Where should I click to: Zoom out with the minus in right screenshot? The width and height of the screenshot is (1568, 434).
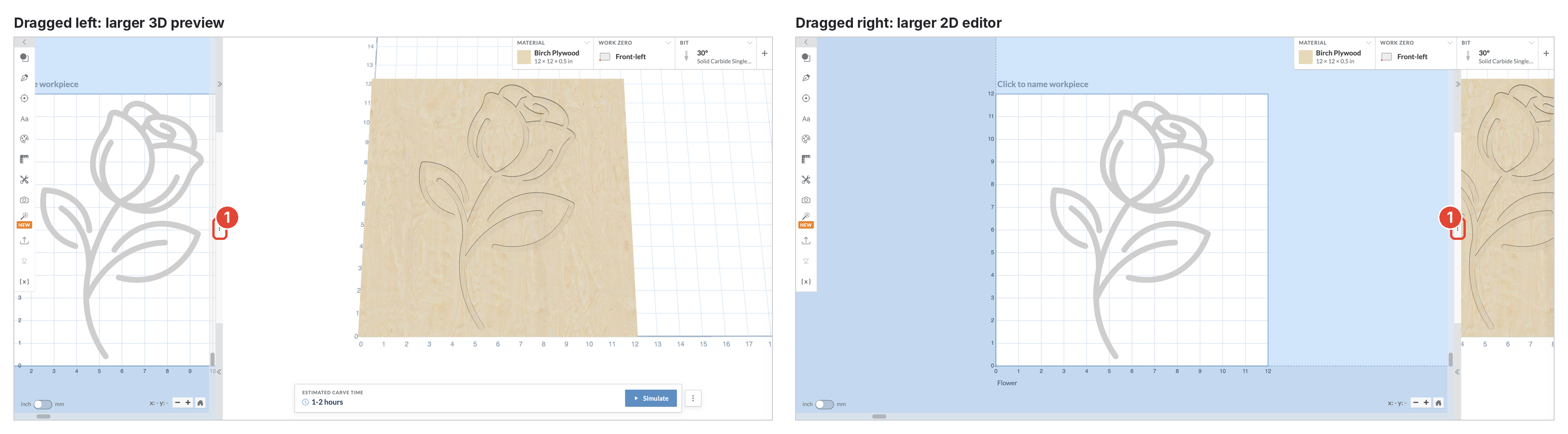[x=1416, y=403]
